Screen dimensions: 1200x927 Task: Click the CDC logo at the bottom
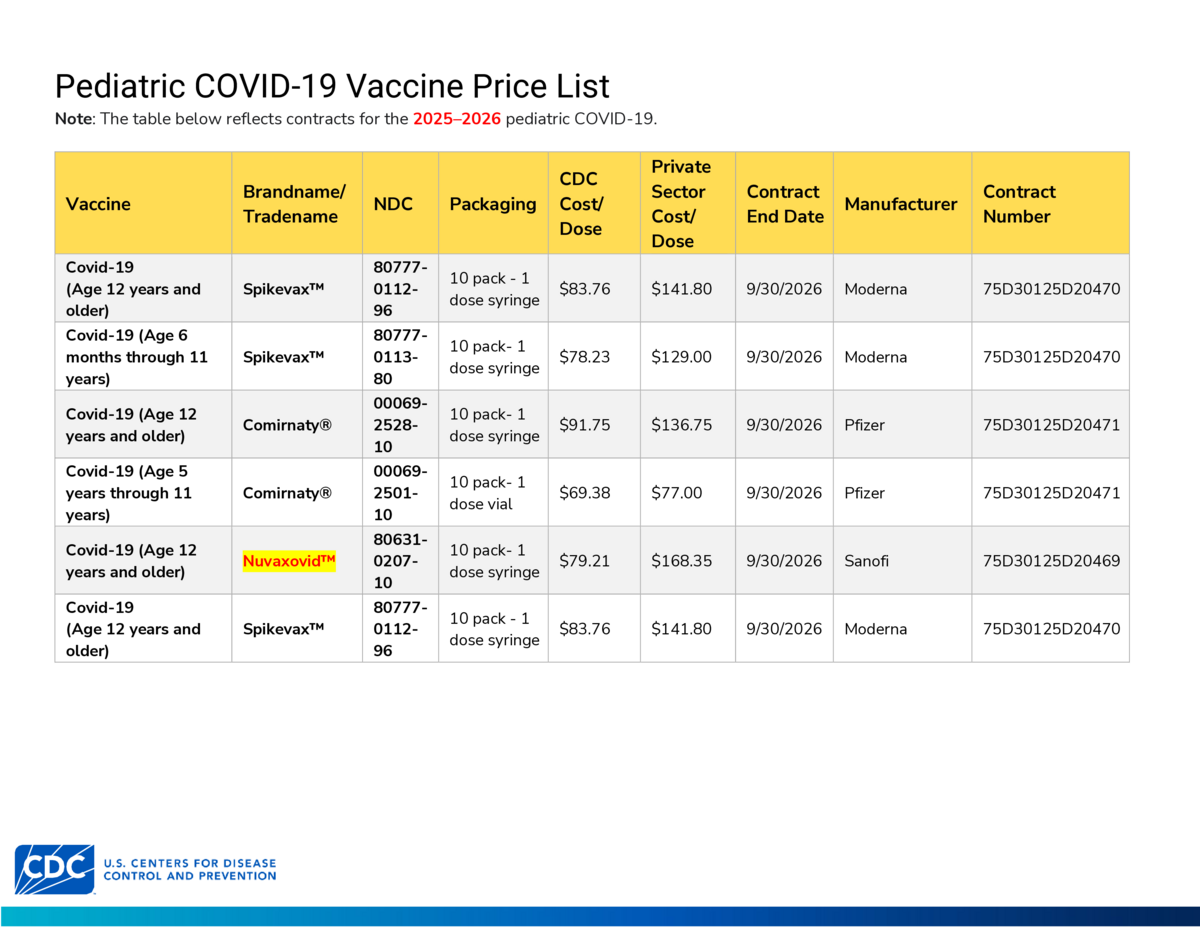145,868
